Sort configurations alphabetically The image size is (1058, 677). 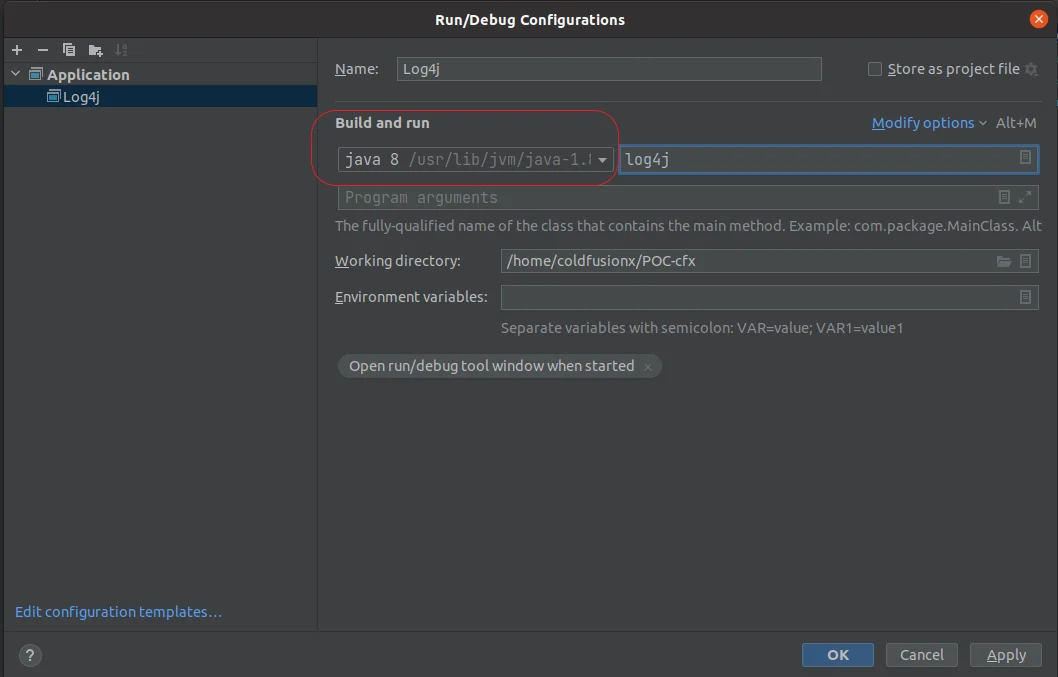tap(121, 50)
